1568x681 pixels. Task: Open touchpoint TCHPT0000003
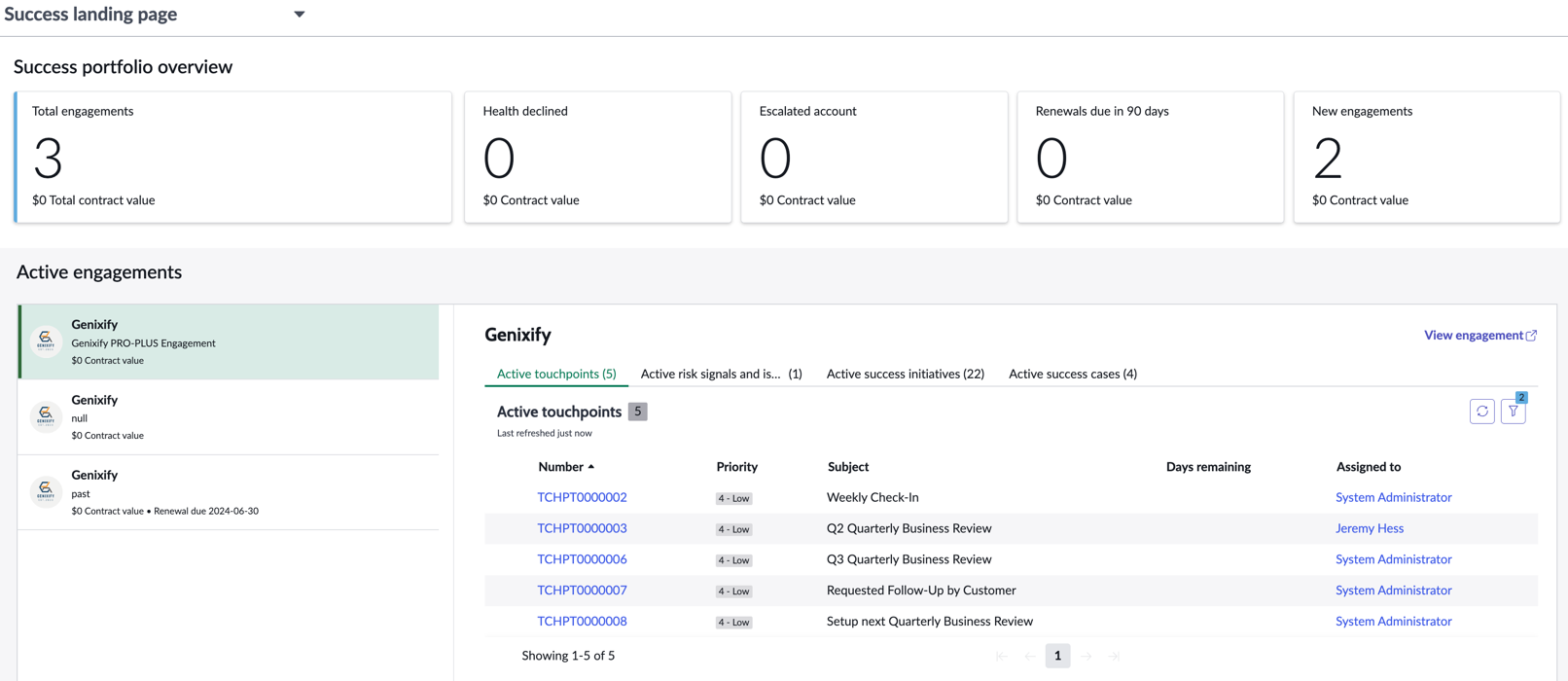pos(582,528)
